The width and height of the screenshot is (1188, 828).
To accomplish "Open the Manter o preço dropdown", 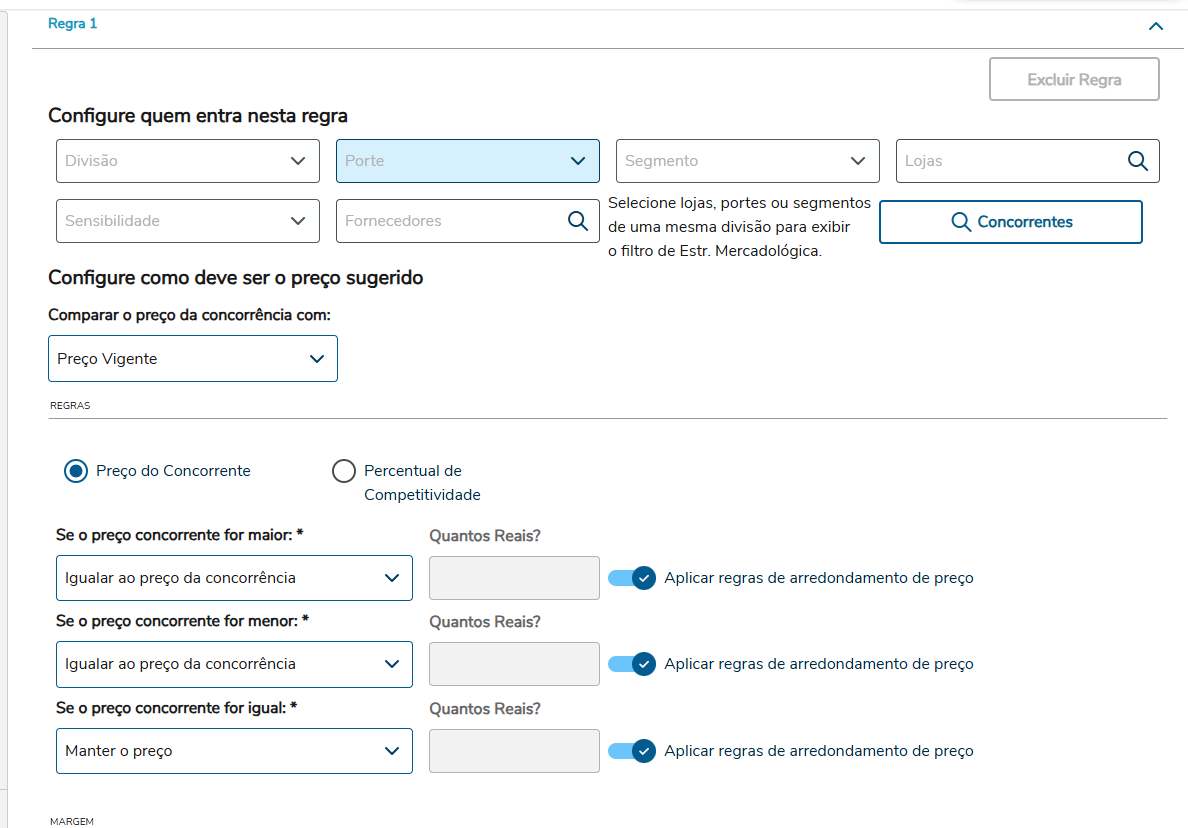I will (234, 751).
